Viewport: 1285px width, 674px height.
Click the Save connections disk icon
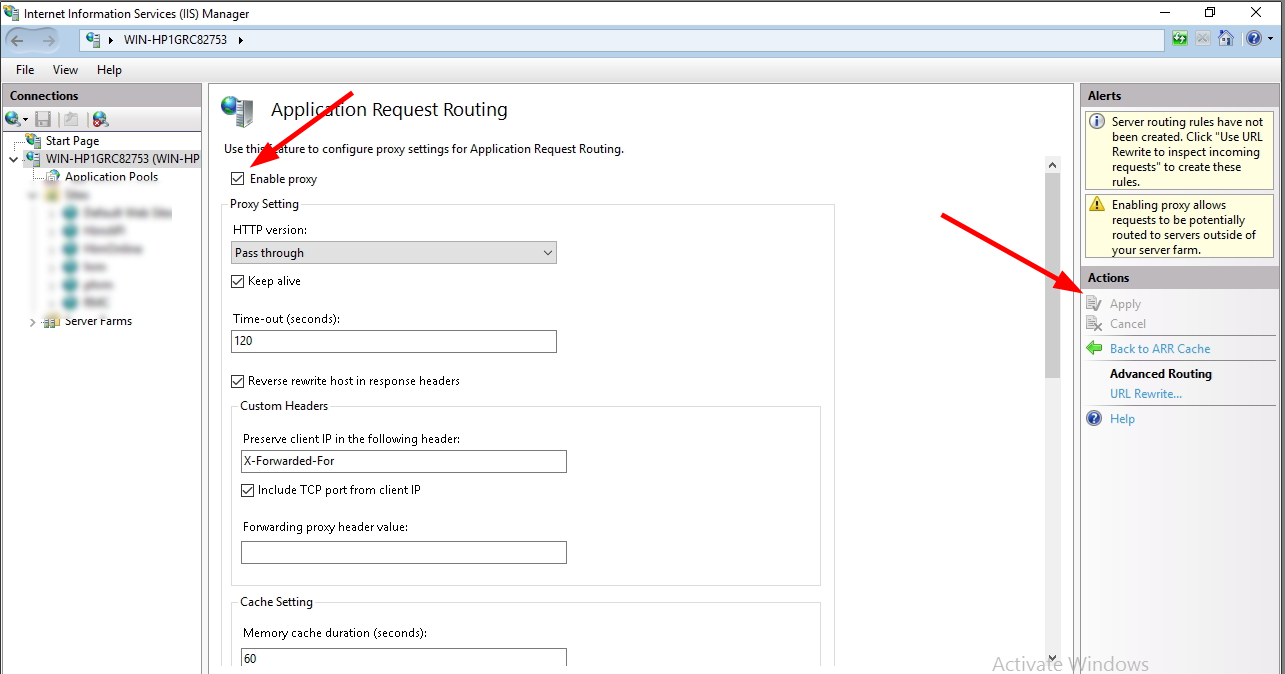pos(42,119)
